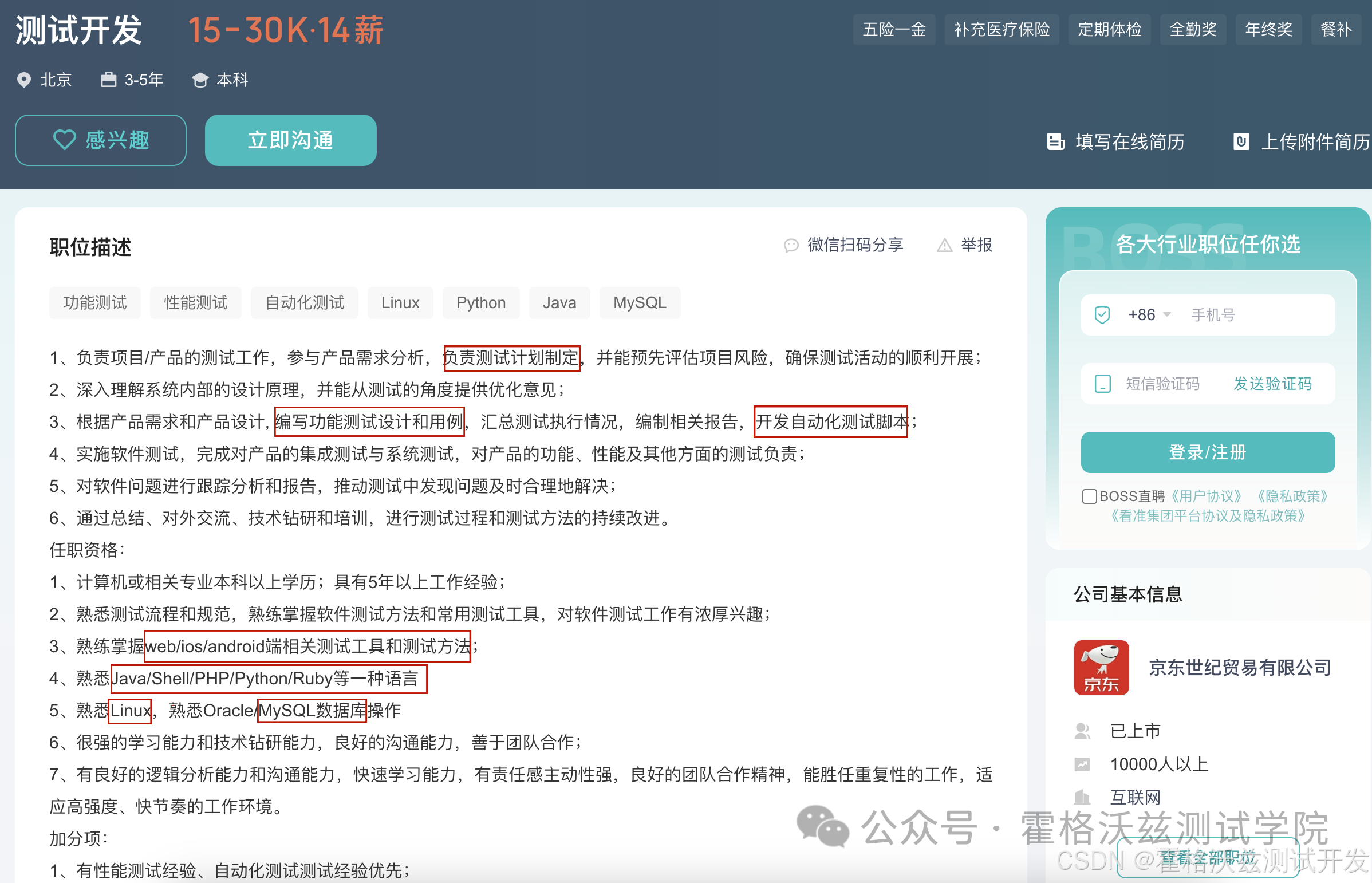Image resolution: width=1372 pixels, height=883 pixels.
Task: Click the 上传附件简历 attachment icon
Action: (x=1241, y=141)
